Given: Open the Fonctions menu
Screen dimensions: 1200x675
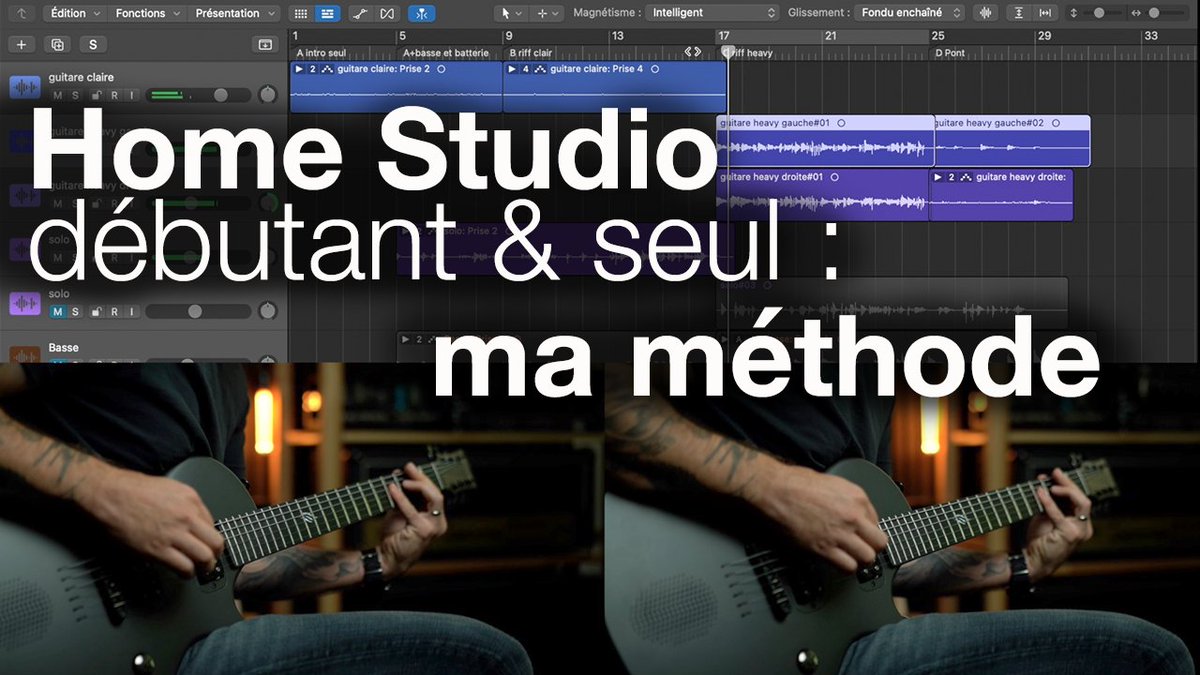Looking at the screenshot, I should tap(147, 13).
